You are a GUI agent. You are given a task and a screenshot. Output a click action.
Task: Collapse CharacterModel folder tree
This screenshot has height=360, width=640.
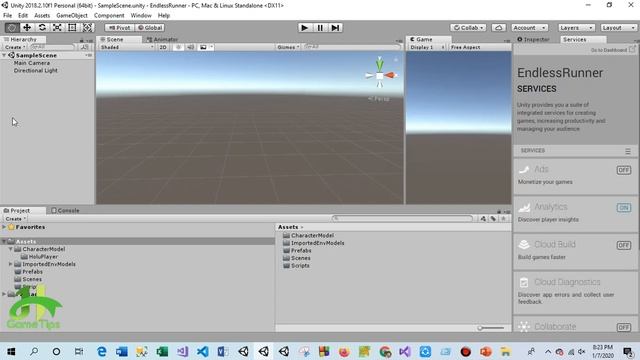(x=11, y=249)
